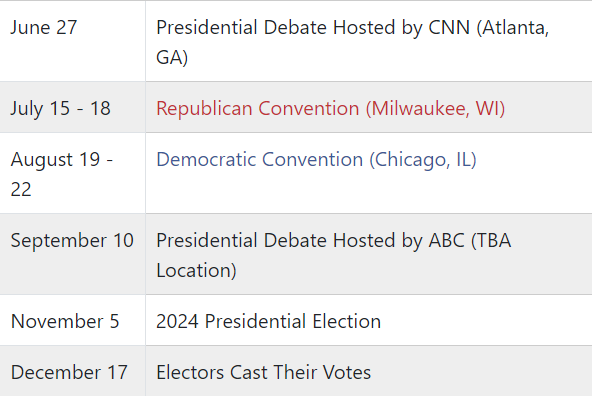Click the "GA)" text on the wrapped line
This screenshot has width=592, height=396.
coord(172,58)
